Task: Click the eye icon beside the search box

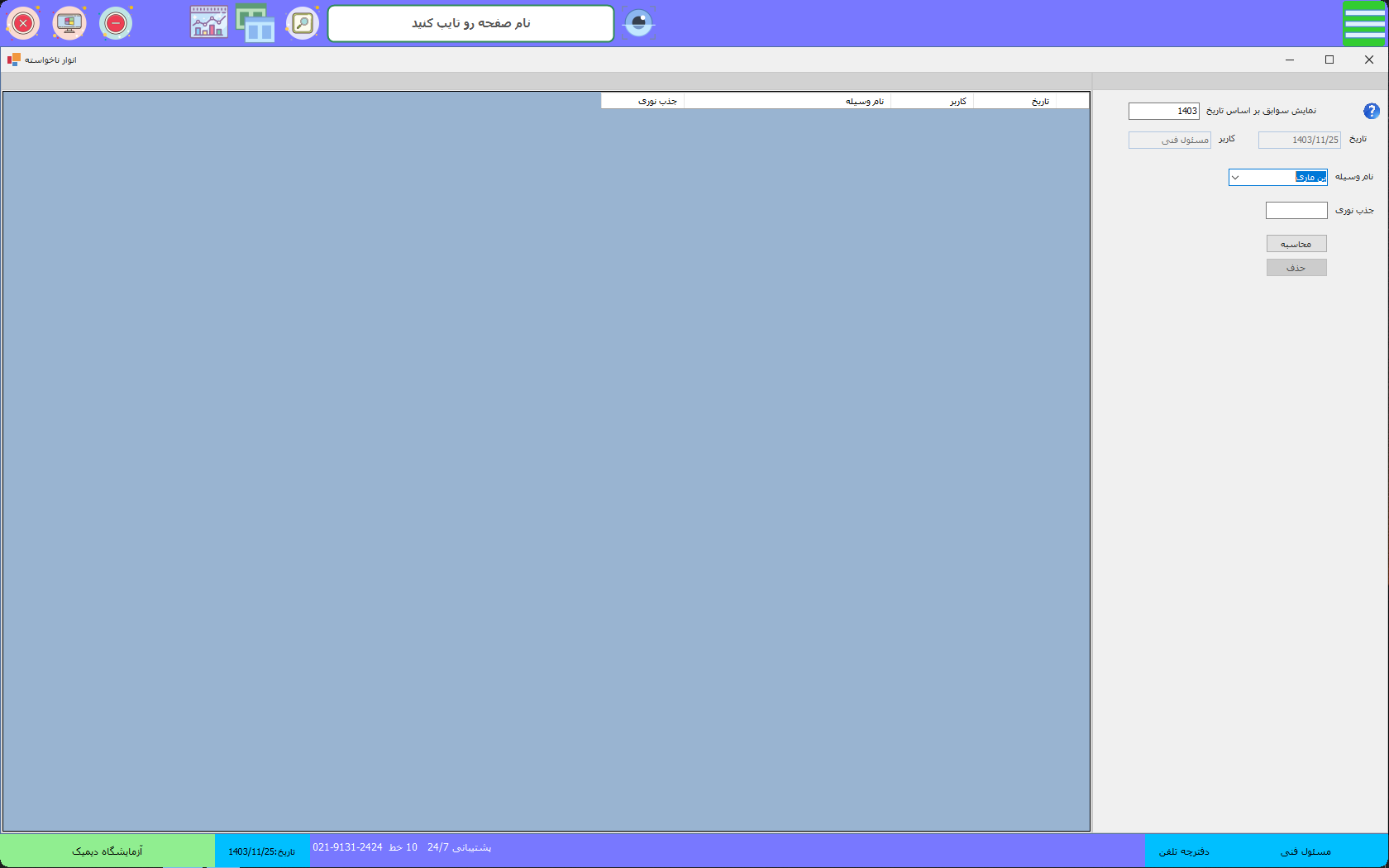Action: click(638, 23)
